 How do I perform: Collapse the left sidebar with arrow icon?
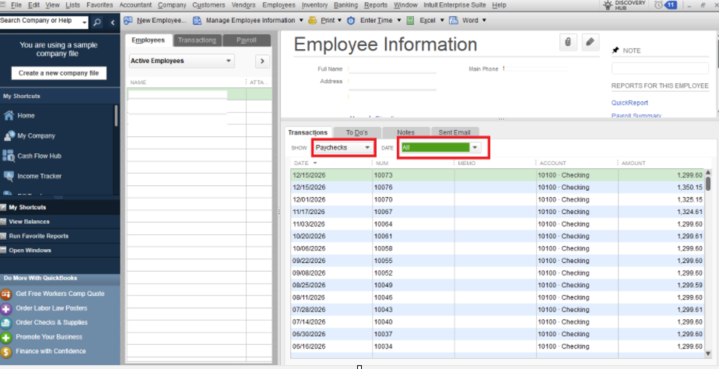coord(112,22)
